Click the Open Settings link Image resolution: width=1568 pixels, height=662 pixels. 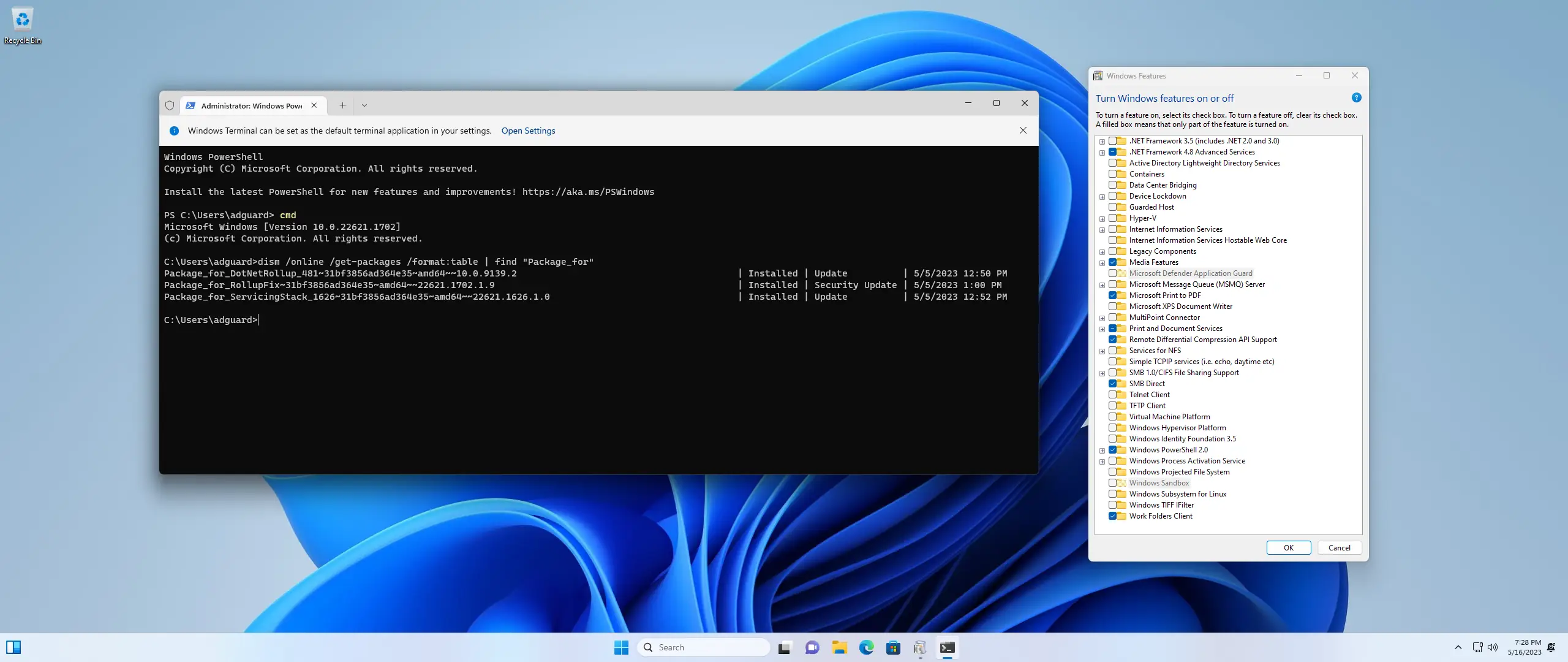click(528, 131)
